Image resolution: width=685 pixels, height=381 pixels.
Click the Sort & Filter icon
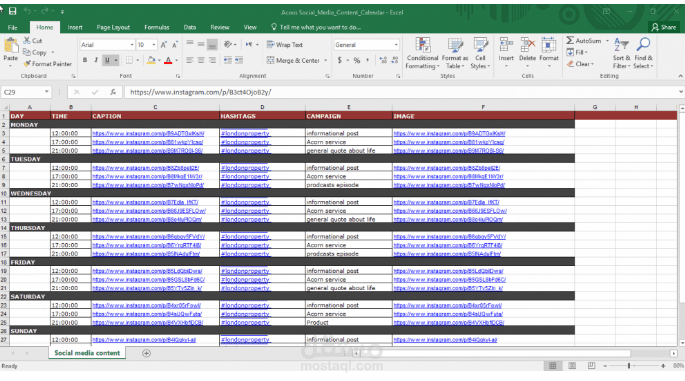click(x=621, y=45)
